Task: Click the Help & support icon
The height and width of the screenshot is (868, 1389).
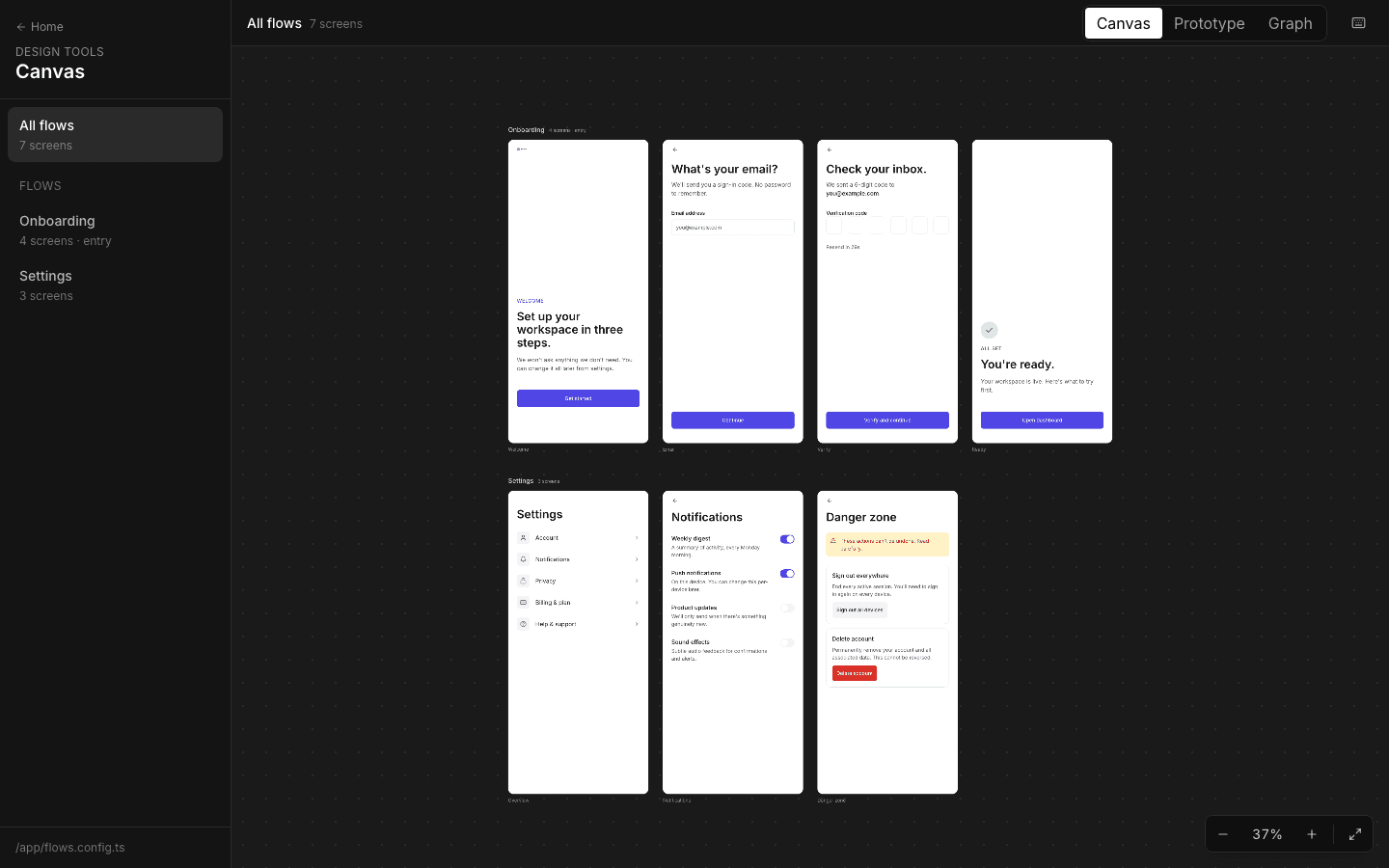Action: (523, 624)
